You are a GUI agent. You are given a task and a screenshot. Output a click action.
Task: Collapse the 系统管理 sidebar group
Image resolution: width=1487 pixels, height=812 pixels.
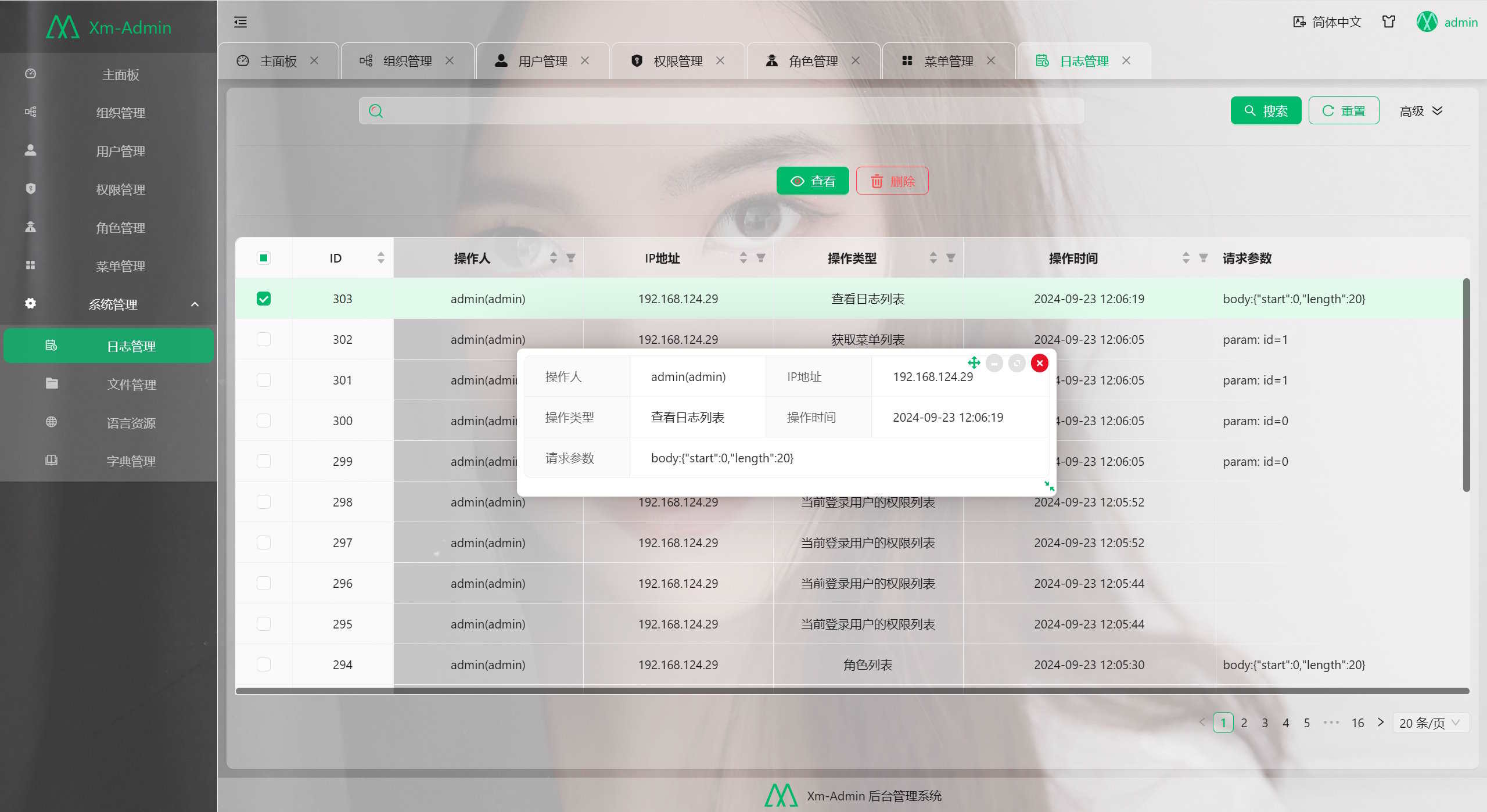[109, 304]
